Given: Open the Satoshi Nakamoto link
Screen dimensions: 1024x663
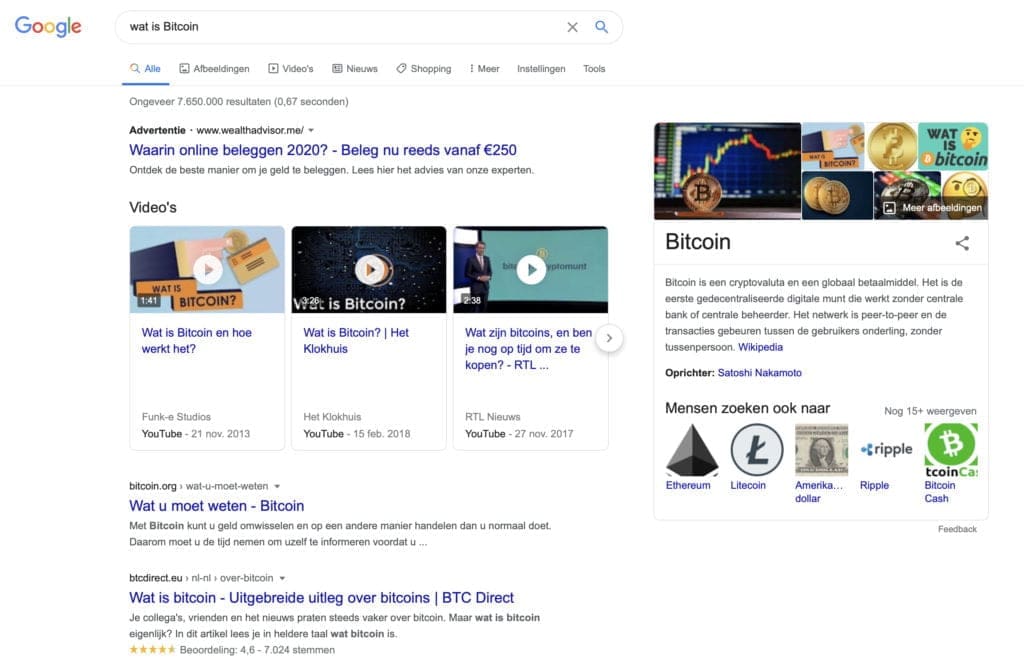Looking at the screenshot, I should (760, 373).
